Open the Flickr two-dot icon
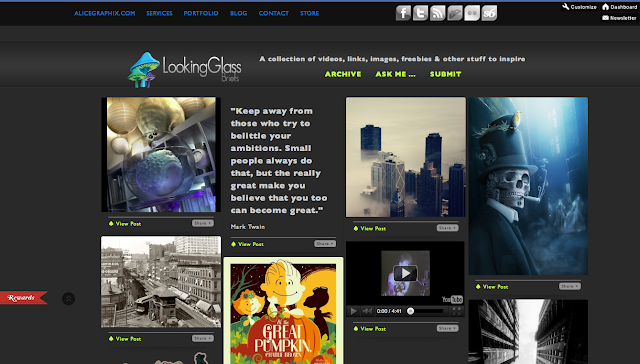The width and height of the screenshot is (640, 364). [x=472, y=13]
